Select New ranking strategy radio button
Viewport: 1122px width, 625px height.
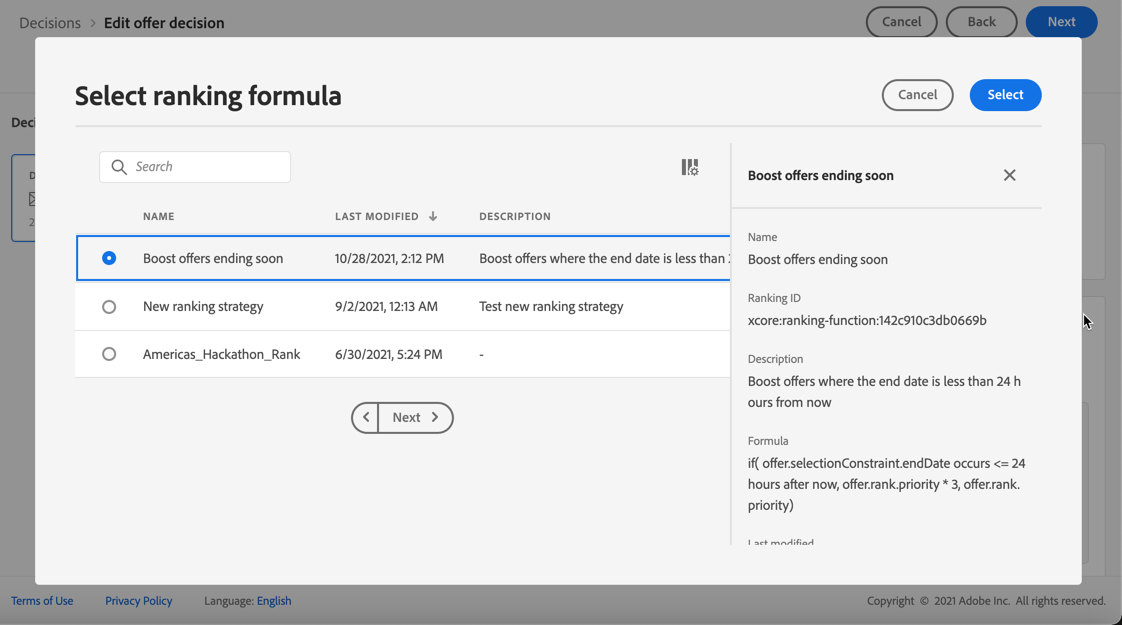109,307
